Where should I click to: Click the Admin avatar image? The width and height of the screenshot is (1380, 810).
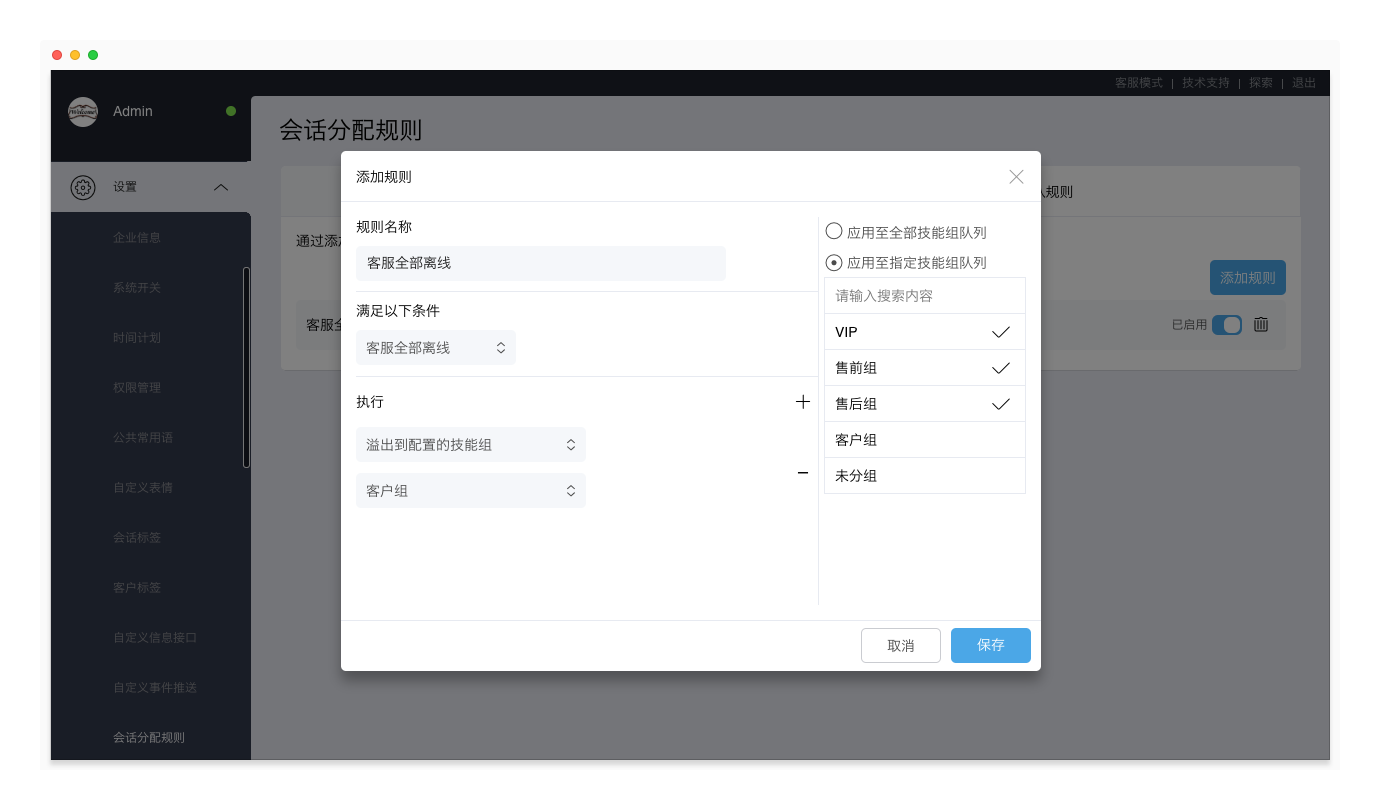click(83, 112)
